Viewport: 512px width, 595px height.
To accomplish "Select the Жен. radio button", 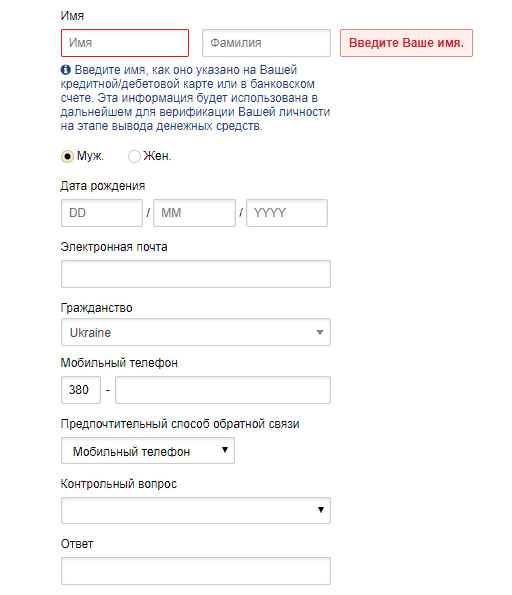I will [134, 156].
